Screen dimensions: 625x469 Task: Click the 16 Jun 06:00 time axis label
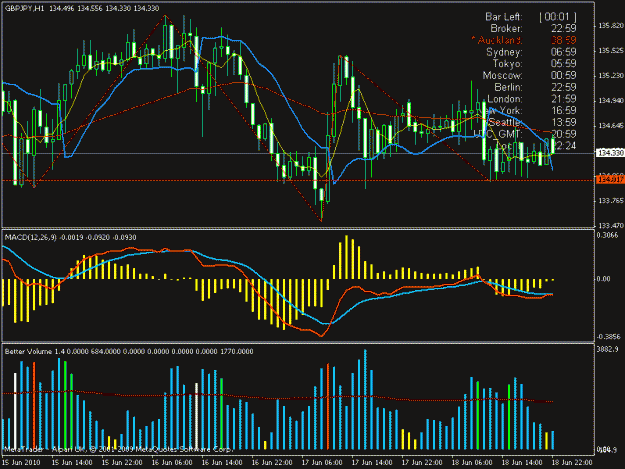pyautogui.click(x=172, y=463)
